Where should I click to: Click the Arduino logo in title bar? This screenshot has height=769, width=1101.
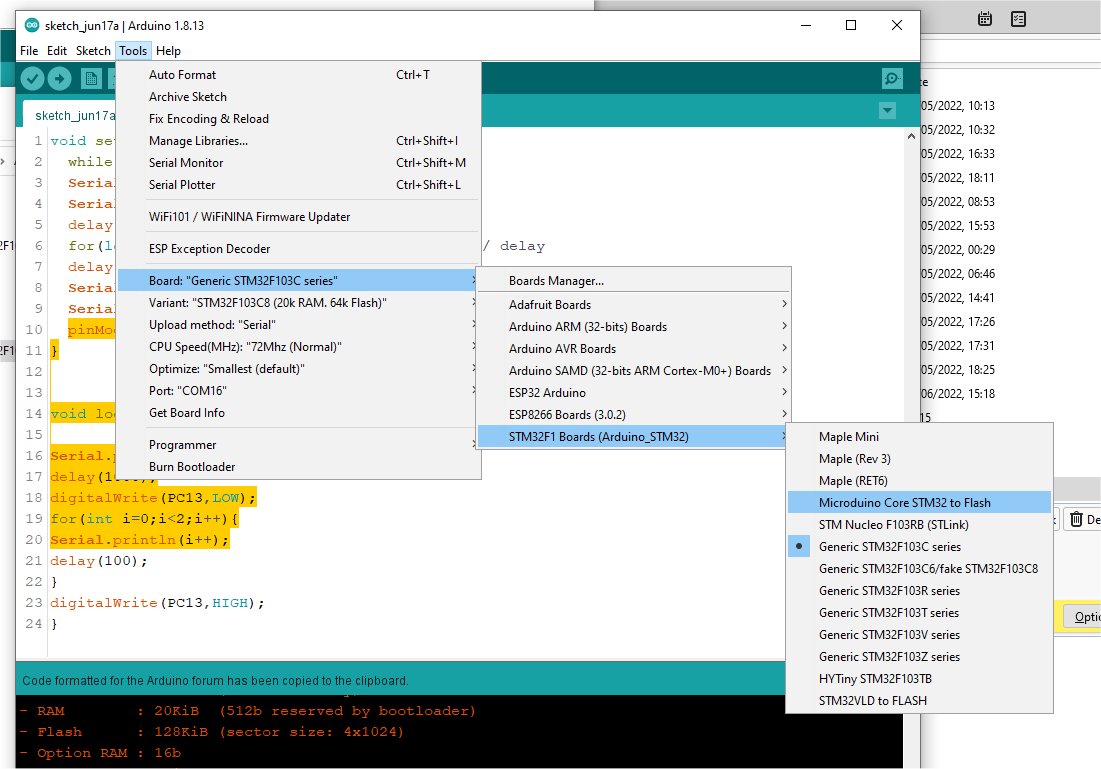[32, 25]
